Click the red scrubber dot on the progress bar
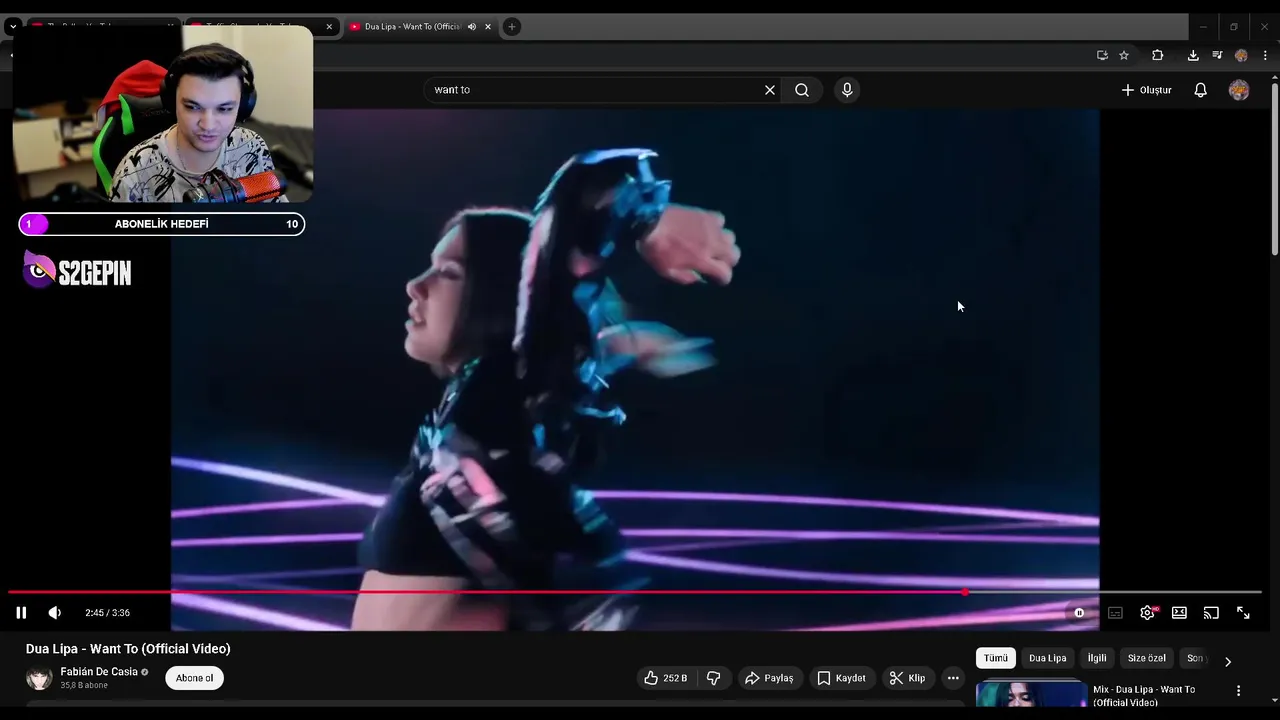 [x=965, y=592]
